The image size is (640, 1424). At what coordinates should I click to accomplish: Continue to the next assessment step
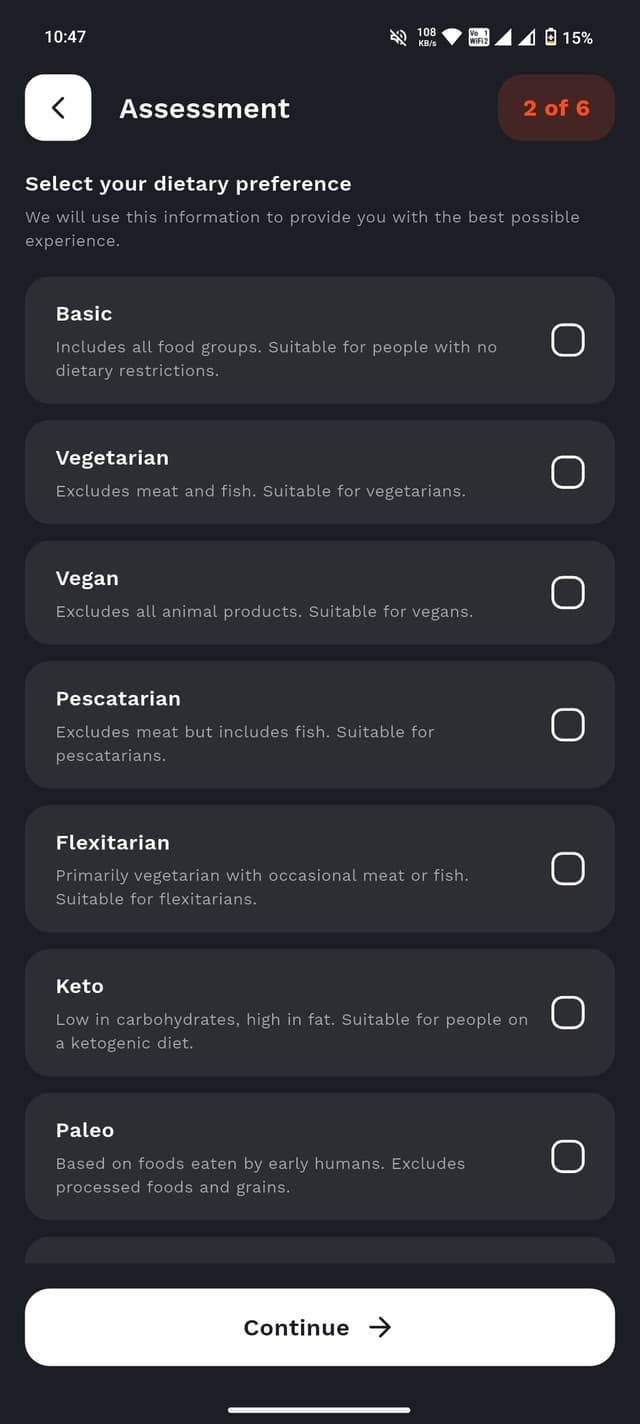[x=320, y=1327]
